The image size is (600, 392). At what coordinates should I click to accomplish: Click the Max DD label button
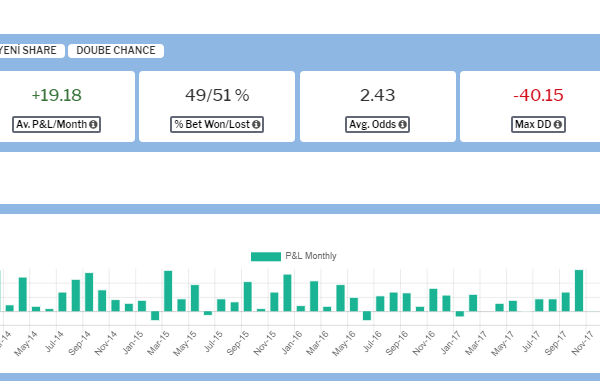pyautogui.click(x=538, y=124)
